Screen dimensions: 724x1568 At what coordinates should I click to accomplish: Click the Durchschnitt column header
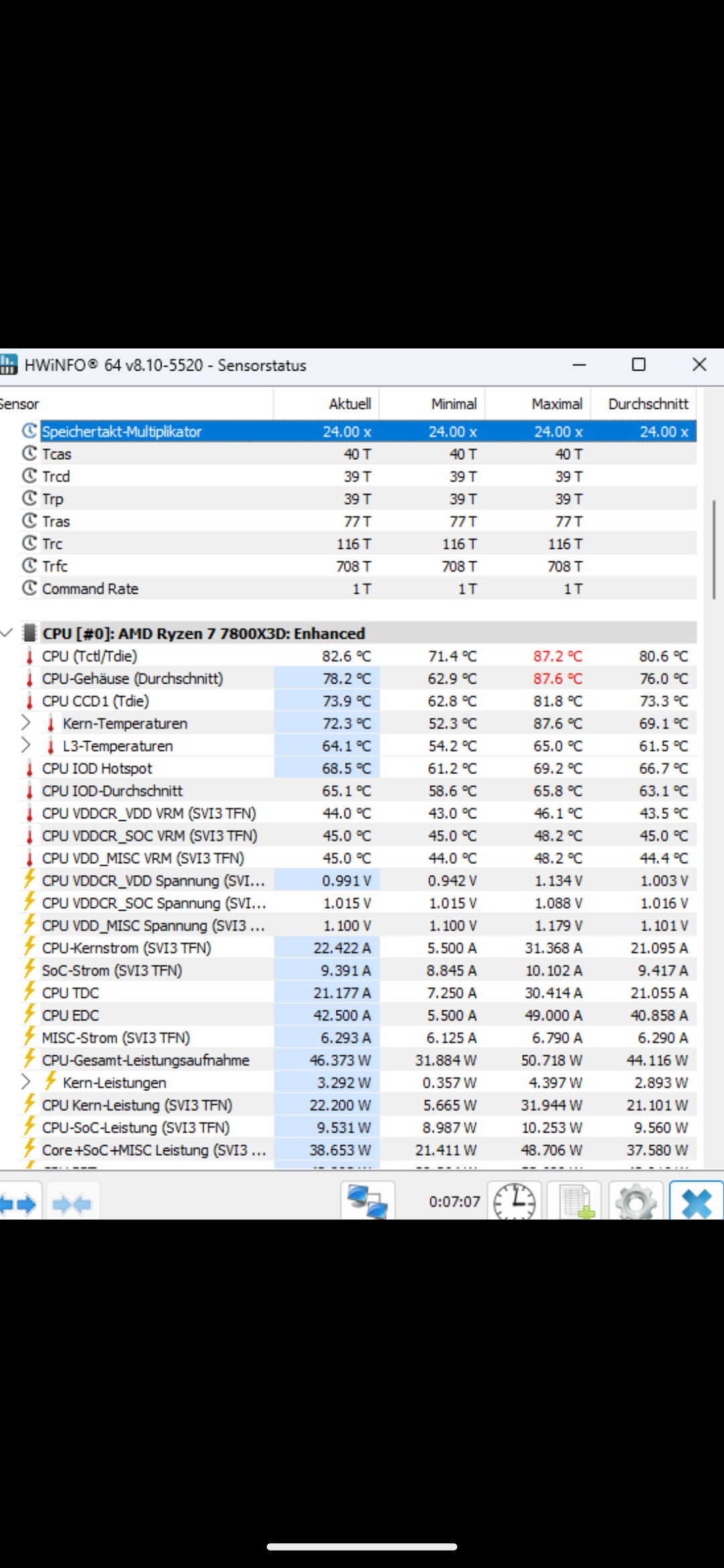(644, 403)
